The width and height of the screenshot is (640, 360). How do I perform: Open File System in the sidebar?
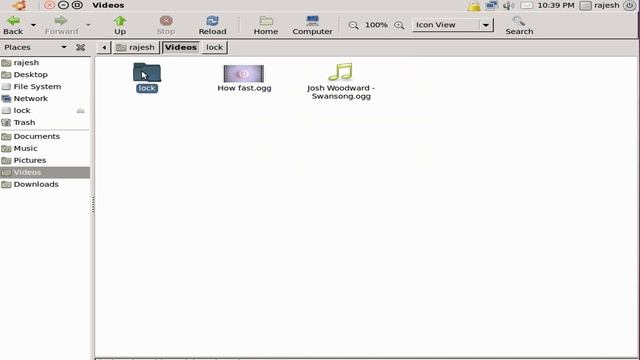coord(45,87)
